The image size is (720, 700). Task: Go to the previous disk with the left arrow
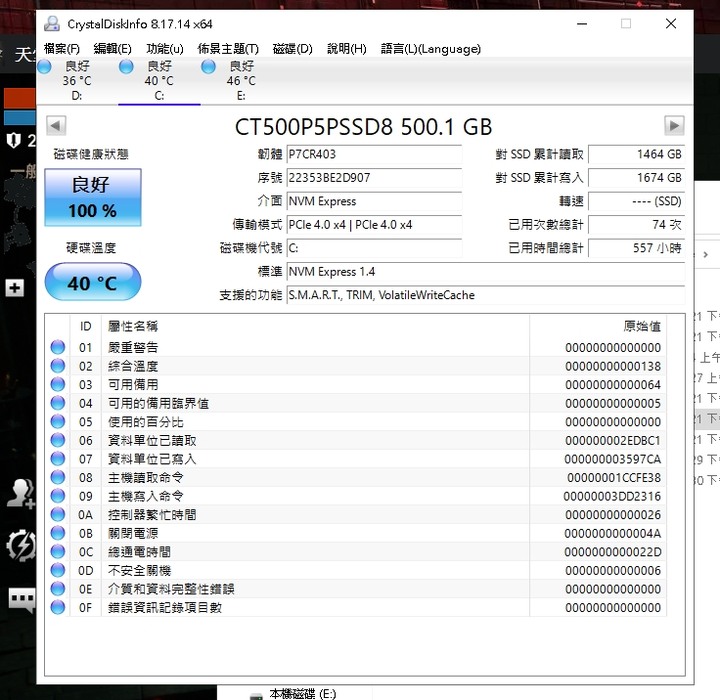coord(56,125)
